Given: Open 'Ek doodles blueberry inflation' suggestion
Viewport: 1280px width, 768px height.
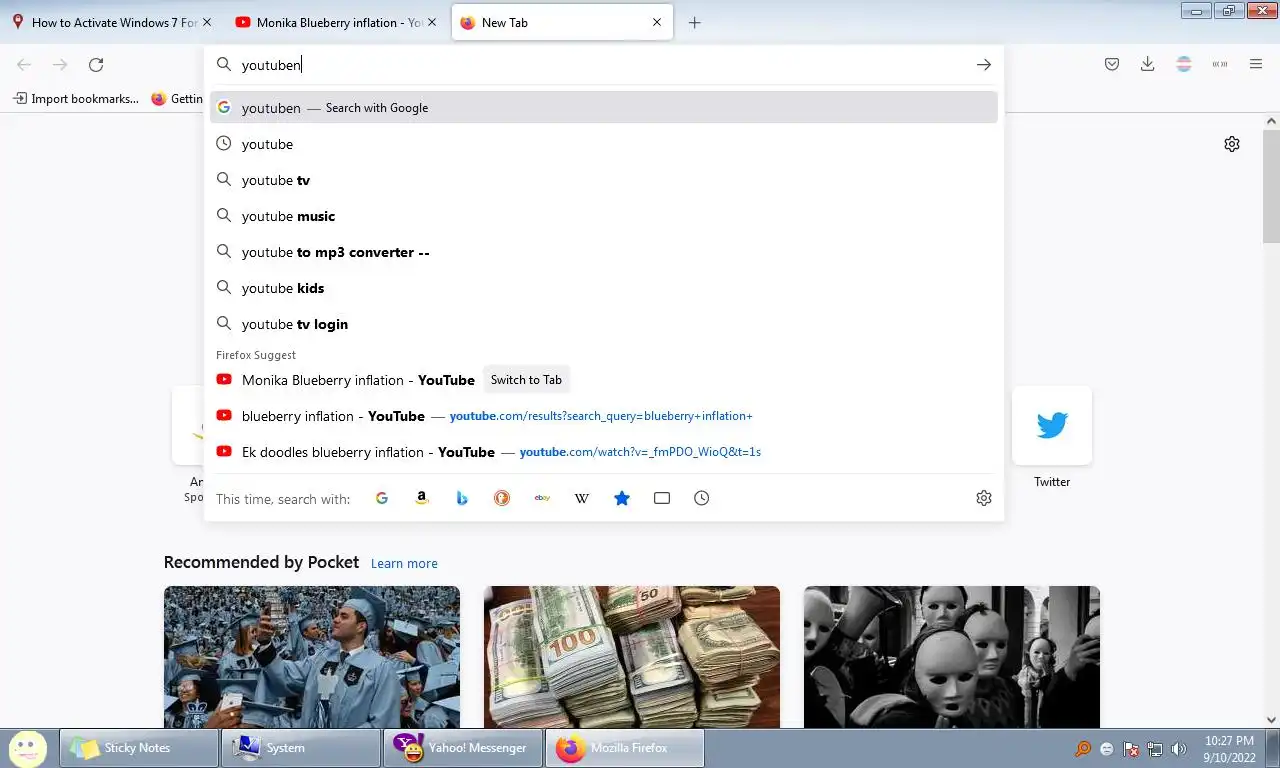Looking at the screenshot, I should pyautogui.click(x=604, y=452).
